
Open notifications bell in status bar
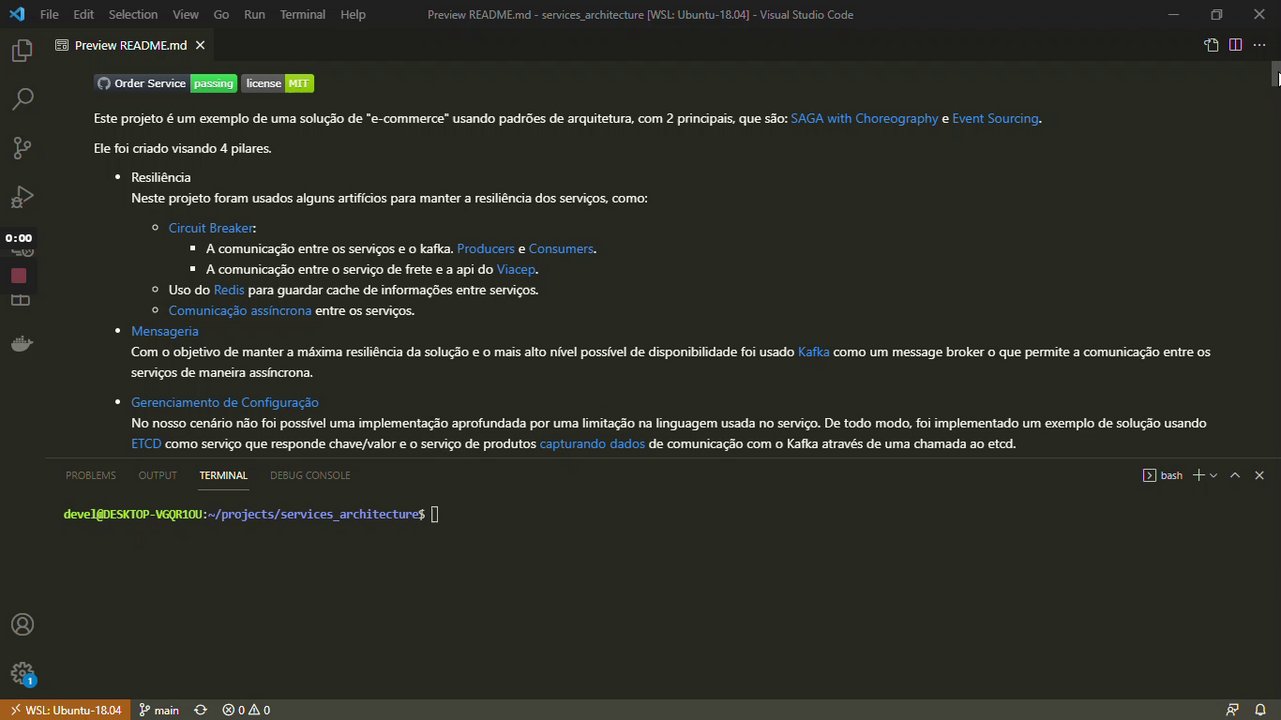coord(1260,710)
